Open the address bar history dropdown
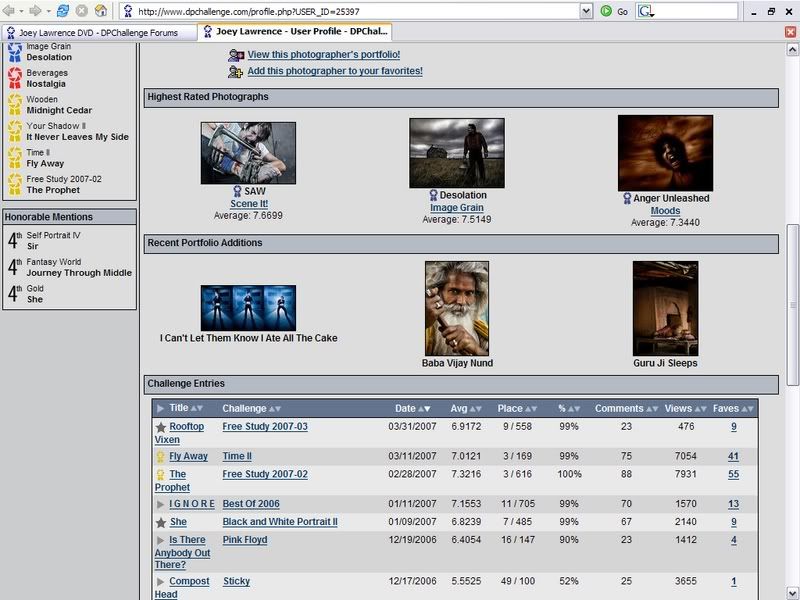The height and width of the screenshot is (600, 800). pos(586,11)
